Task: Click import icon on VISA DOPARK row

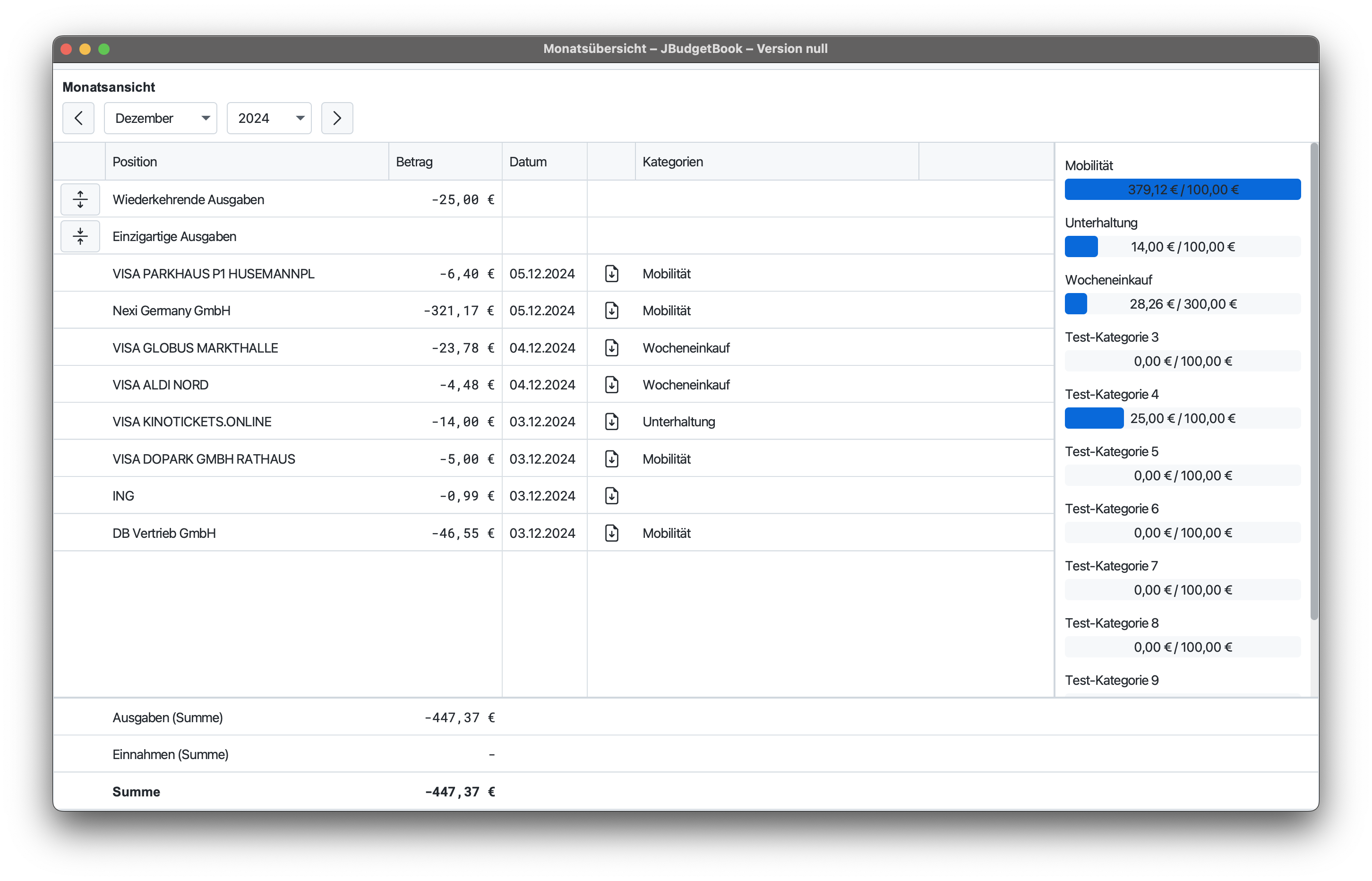Action: [612, 459]
